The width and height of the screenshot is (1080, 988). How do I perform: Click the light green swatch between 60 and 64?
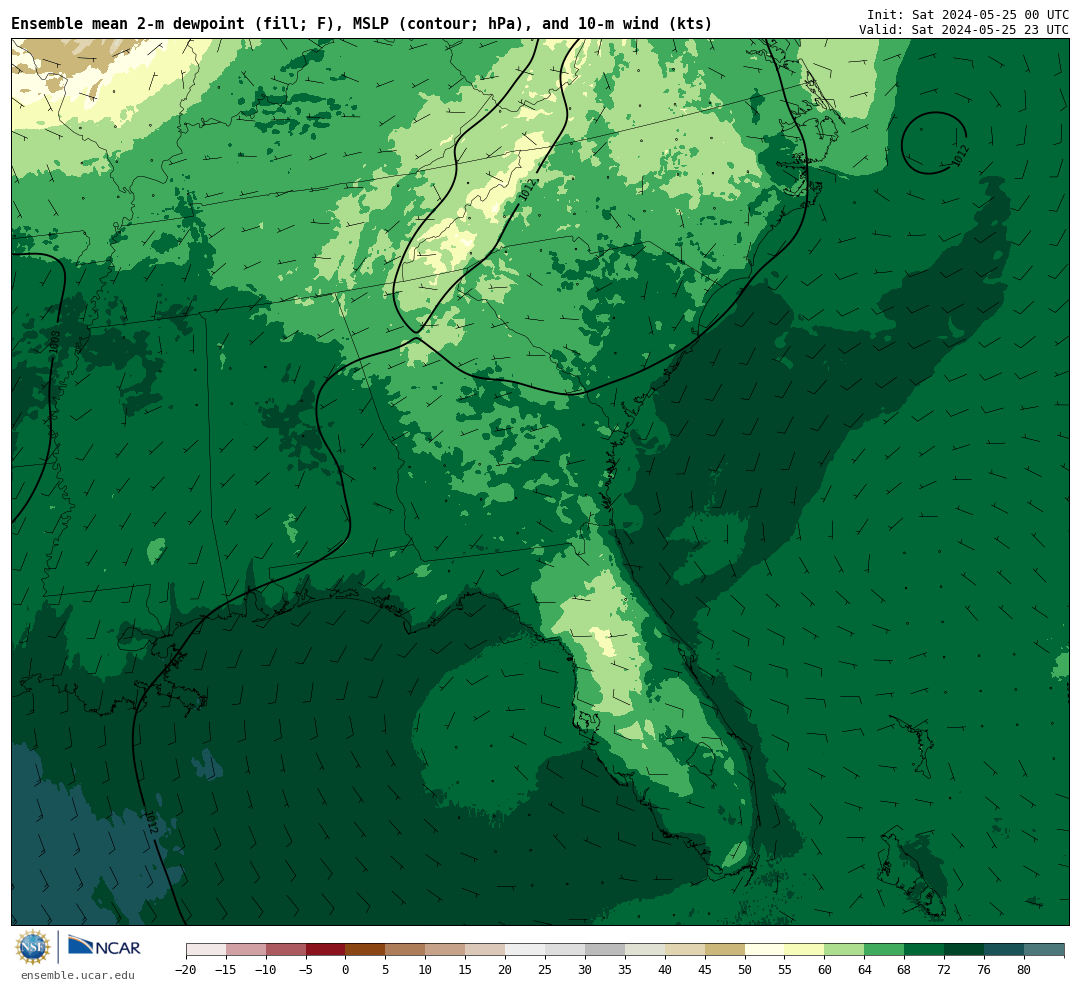[x=844, y=950]
